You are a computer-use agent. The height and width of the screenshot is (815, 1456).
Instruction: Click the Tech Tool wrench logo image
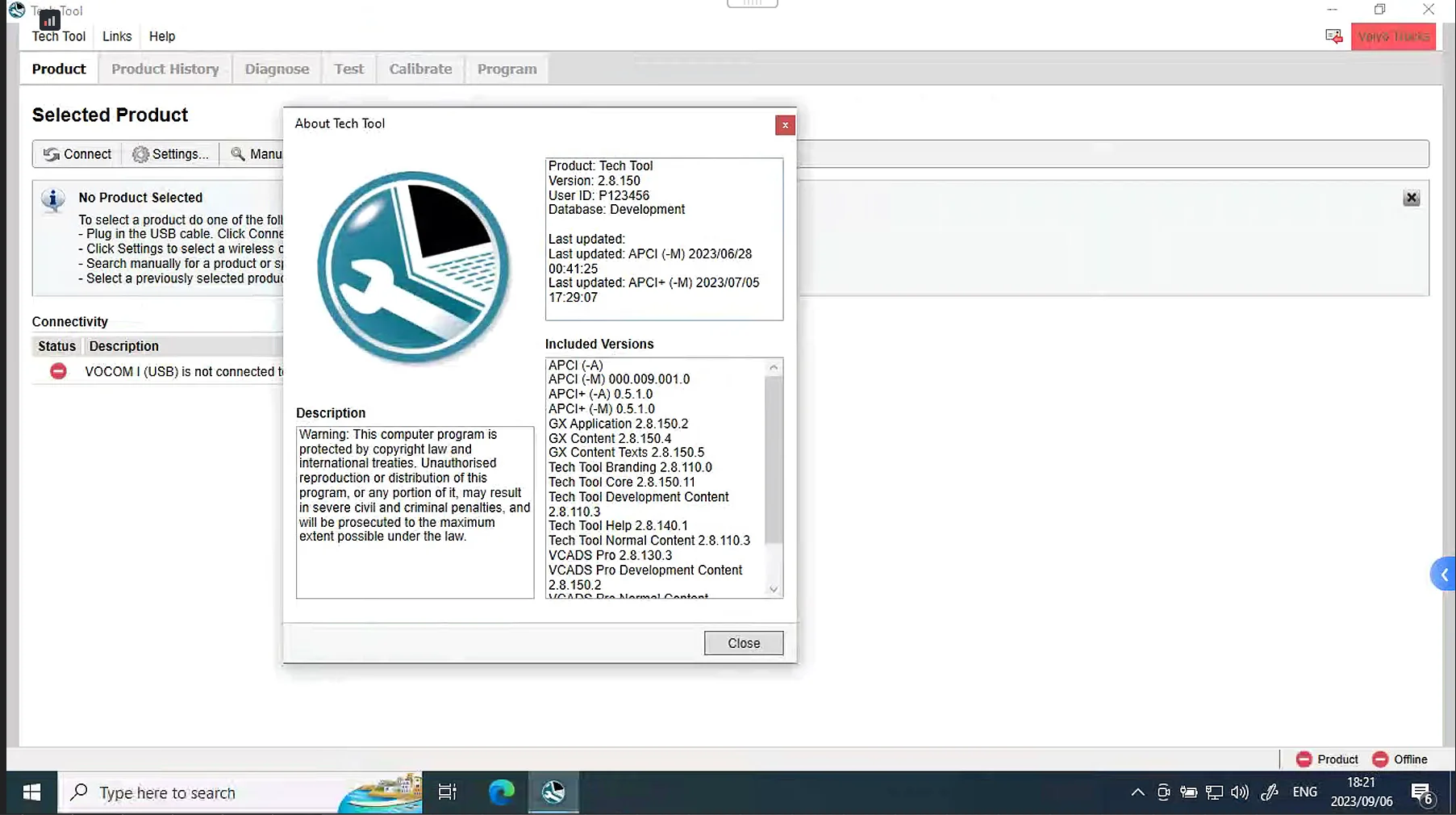[413, 267]
